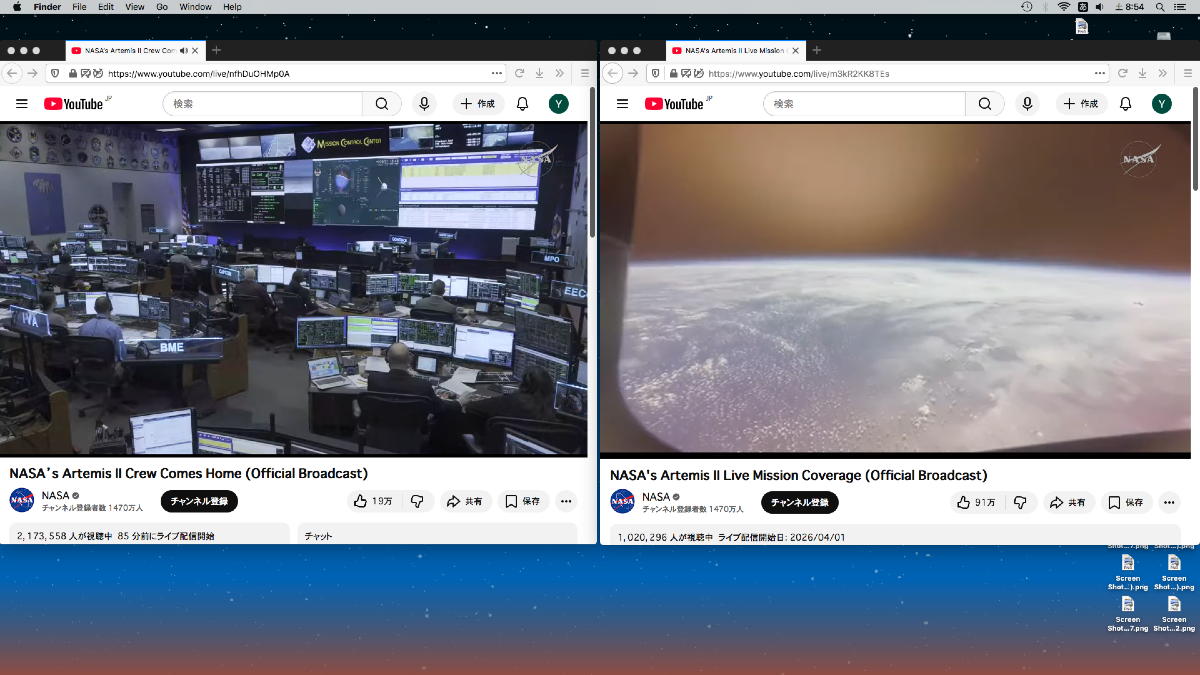Save the Crew Comes Home video
The width and height of the screenshot is (1200, 675).
523,501
